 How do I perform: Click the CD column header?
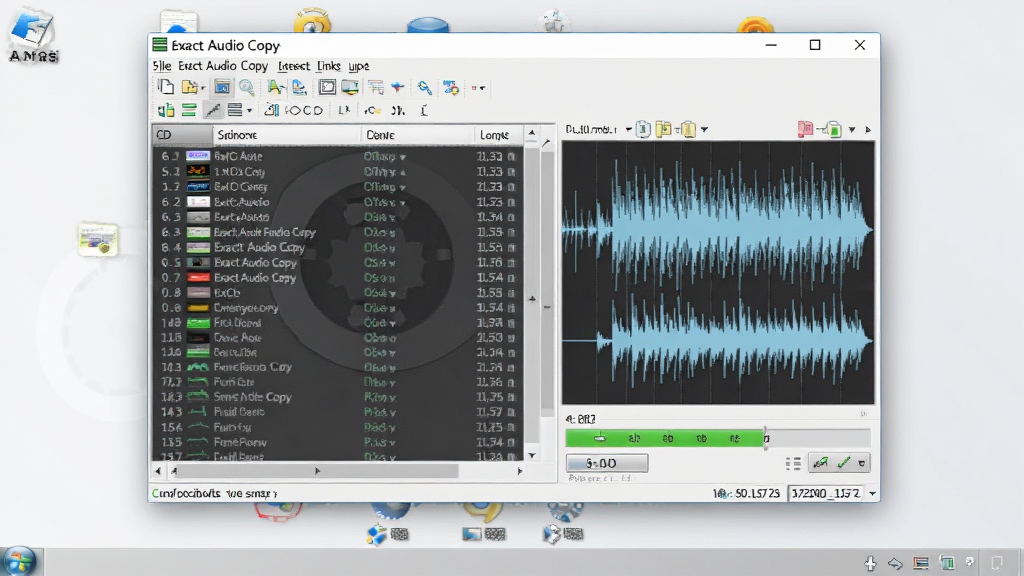(x=183, y=135)
